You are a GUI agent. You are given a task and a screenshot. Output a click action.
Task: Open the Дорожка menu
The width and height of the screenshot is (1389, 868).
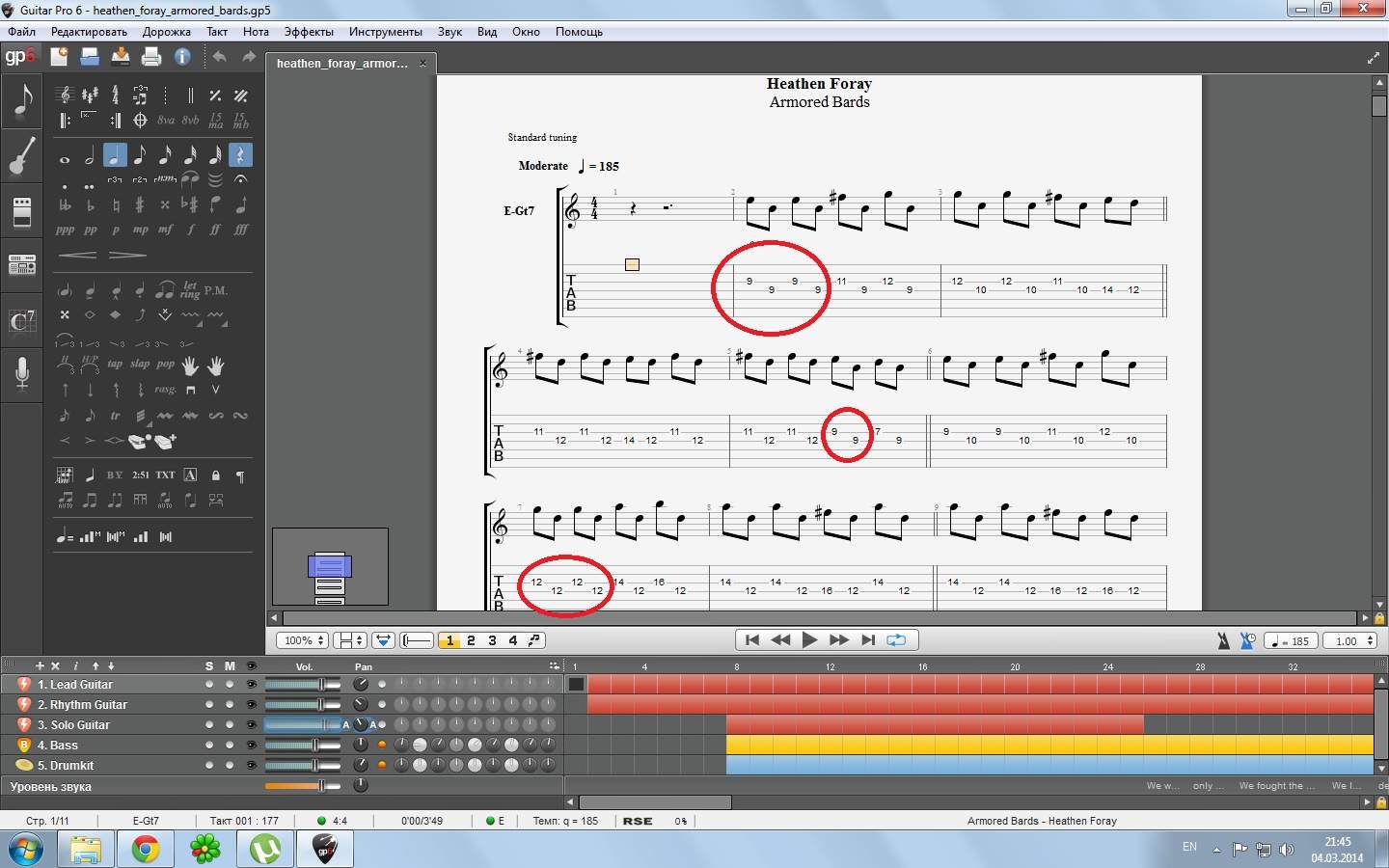coord(167,32)
